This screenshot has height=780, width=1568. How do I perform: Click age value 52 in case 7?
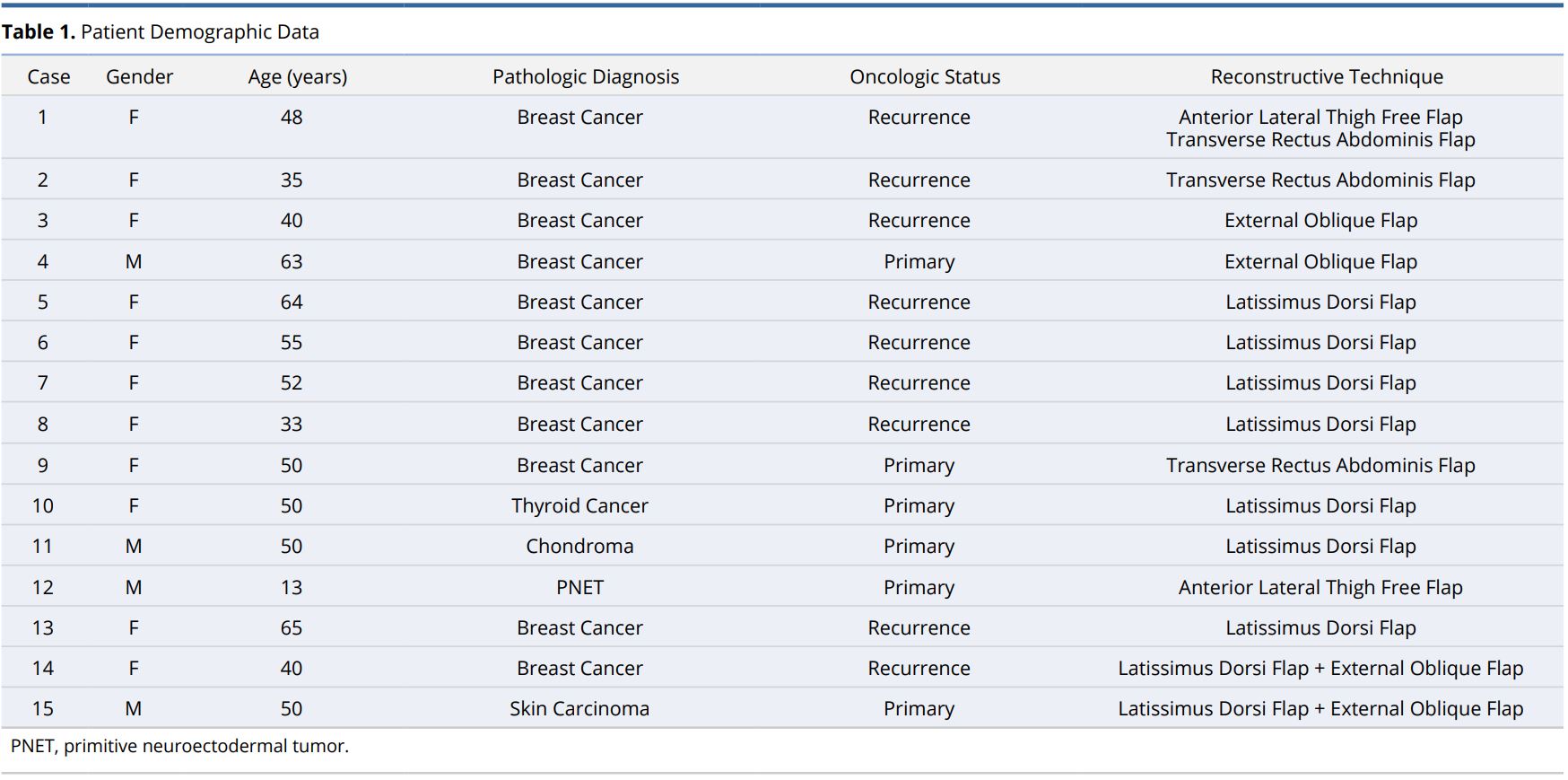[292, 383]
